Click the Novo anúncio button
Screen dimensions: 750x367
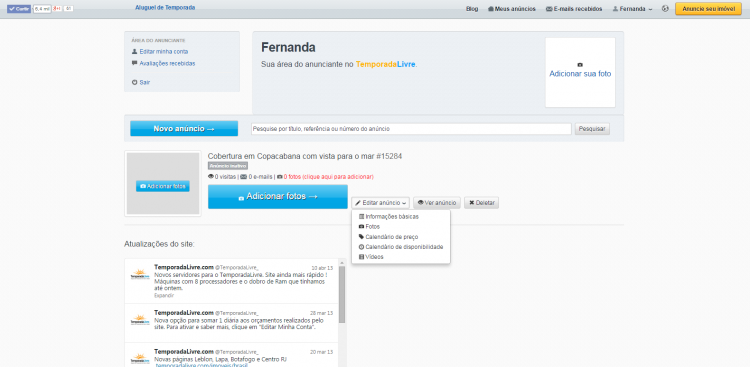[x=184, y=129]
